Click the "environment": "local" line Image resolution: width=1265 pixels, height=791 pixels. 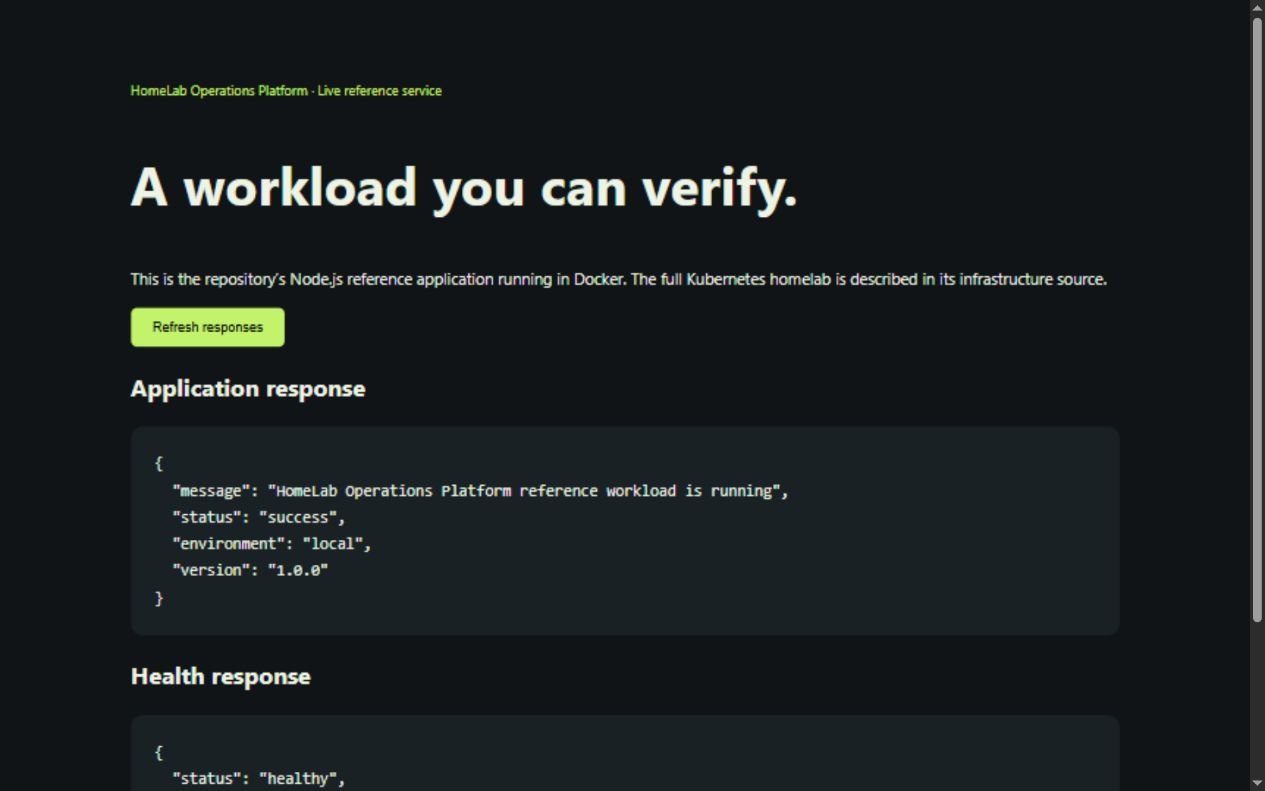pos(271,544)
